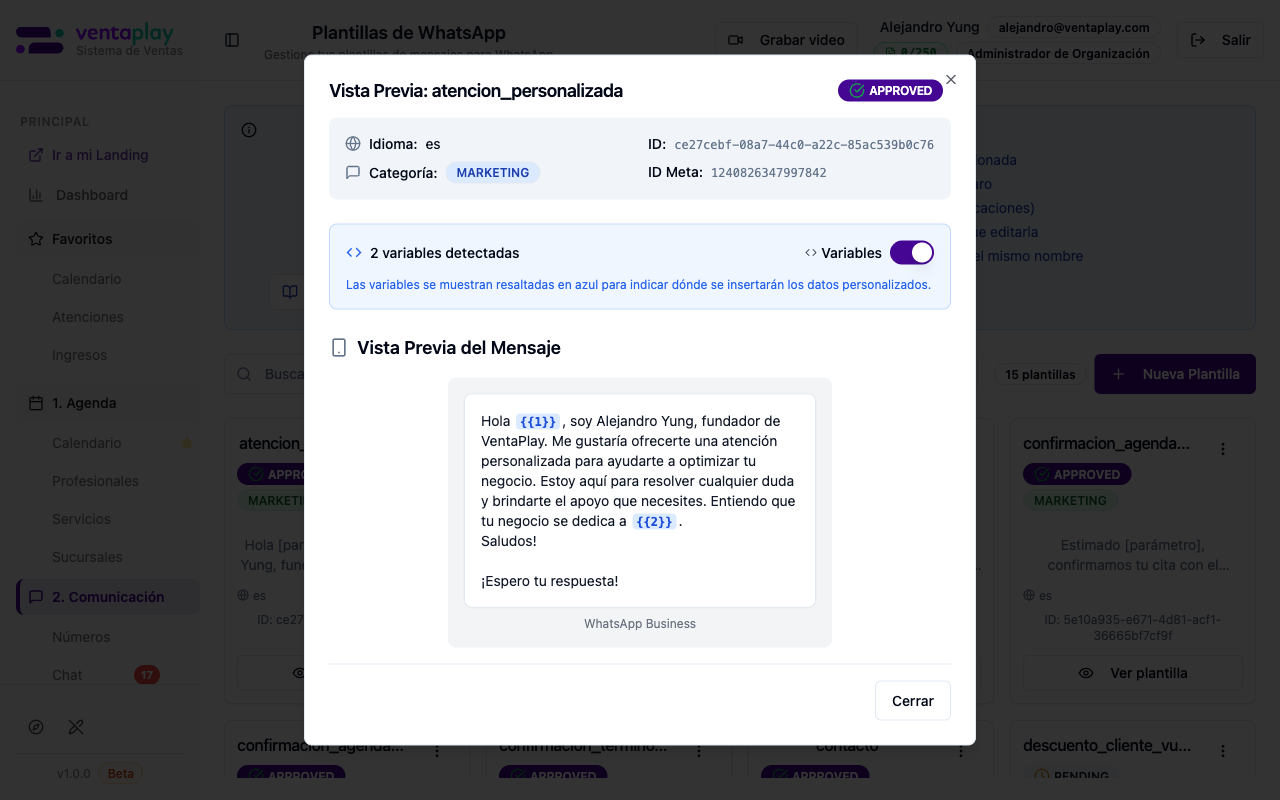Image resolution: width=1280 pixels, height=800 pixels.
Task: Open the Dashboard menu item
Action: (91, 195)
